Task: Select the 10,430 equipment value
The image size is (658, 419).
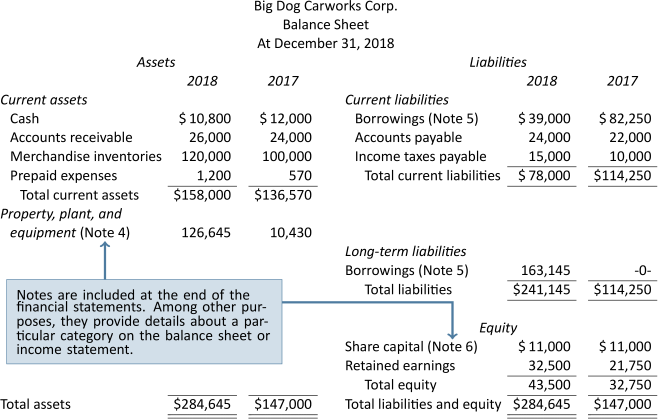Action: coord(291,233)
